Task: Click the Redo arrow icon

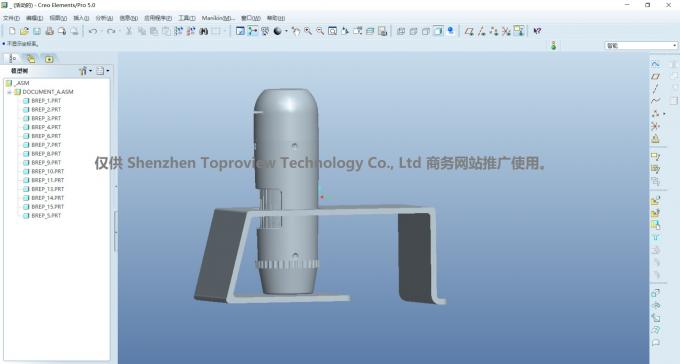Action: (111, 31)
